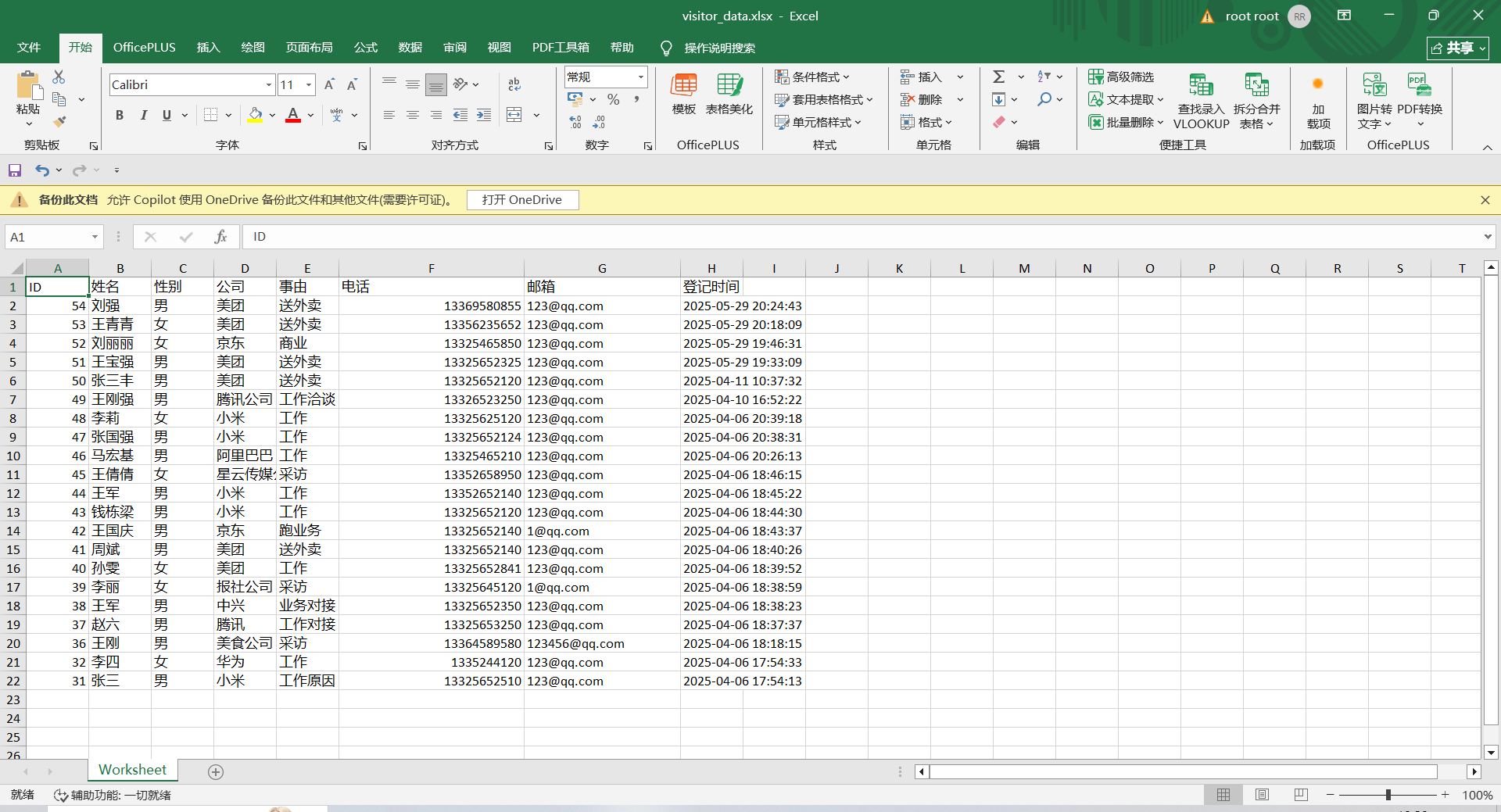Viewport: 1501px width, 812px height.
Task: Toggle Italic formatting
Action: [x=143, y=115]
